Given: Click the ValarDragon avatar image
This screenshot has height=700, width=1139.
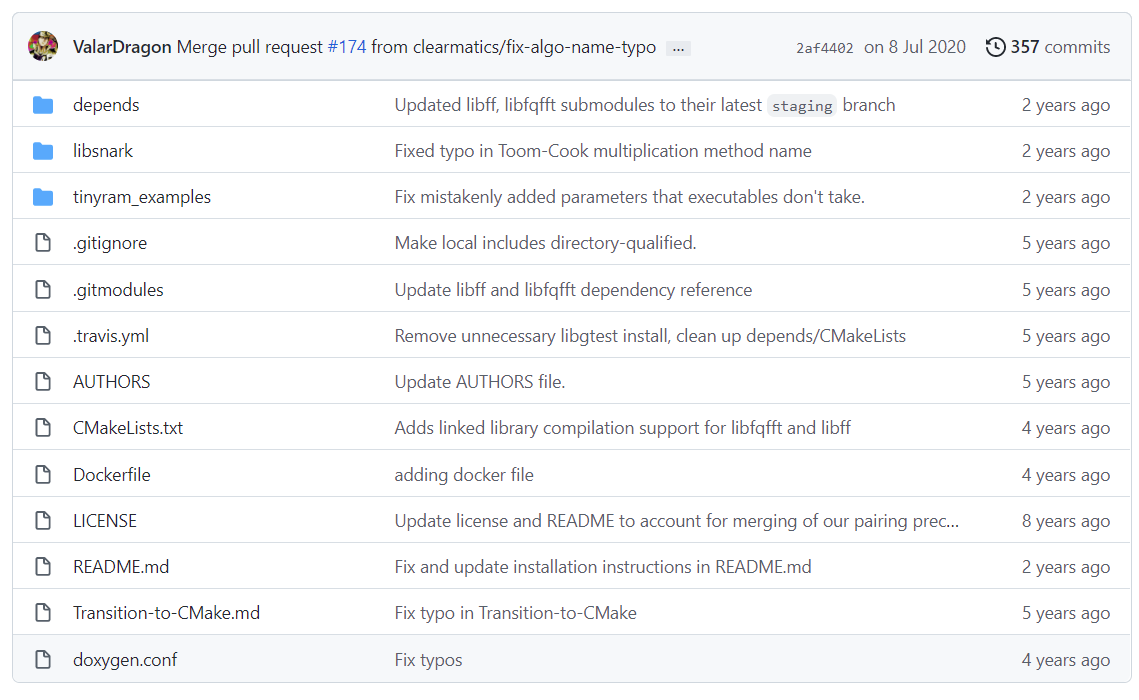Looking at the screenshot, I should point(43,46).
